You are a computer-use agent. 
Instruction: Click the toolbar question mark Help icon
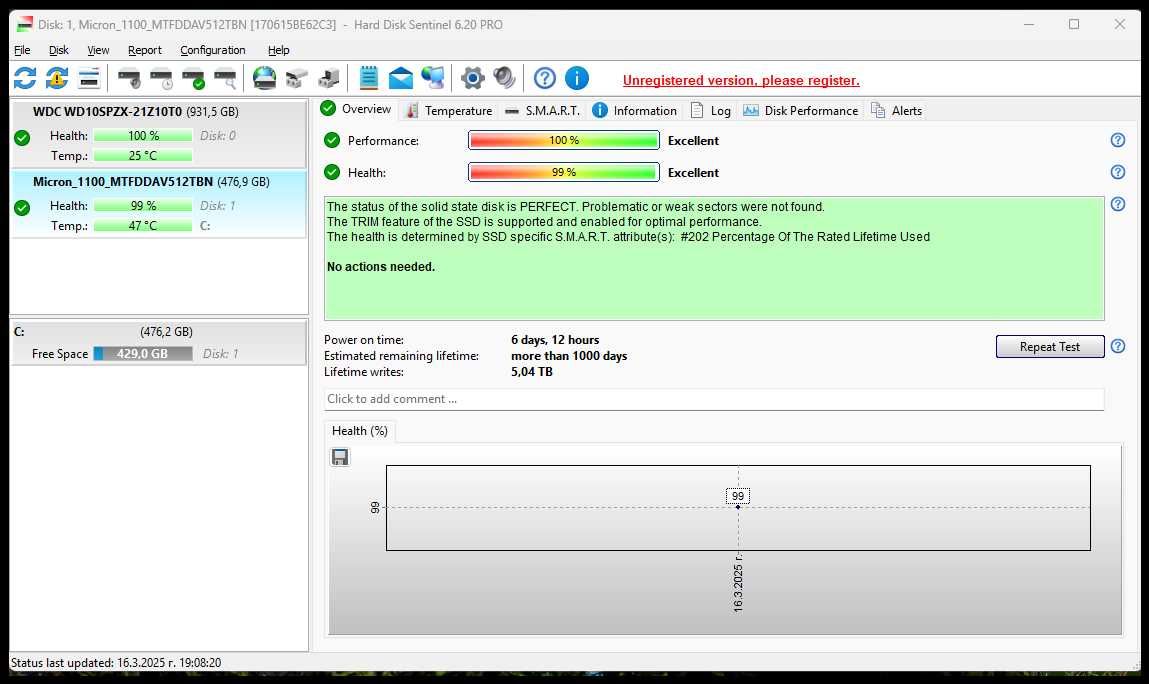coord(544,78)
